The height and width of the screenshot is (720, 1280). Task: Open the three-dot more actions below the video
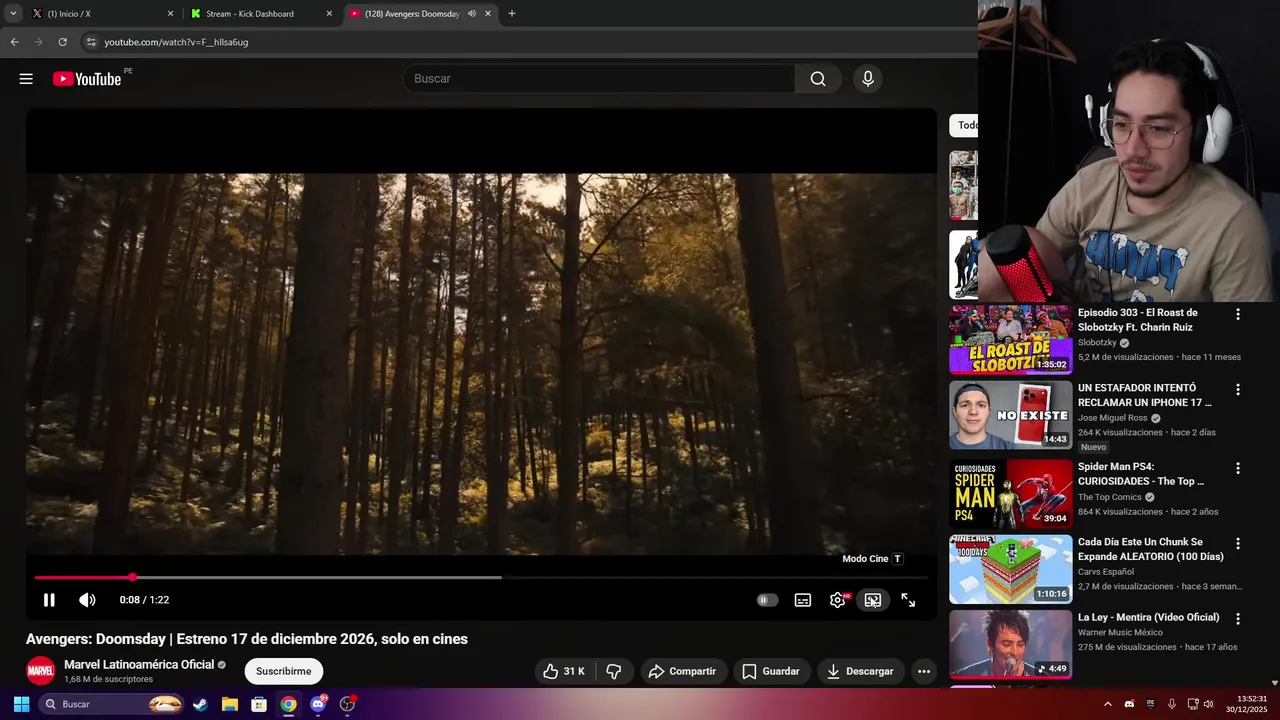tap(924, 671)
